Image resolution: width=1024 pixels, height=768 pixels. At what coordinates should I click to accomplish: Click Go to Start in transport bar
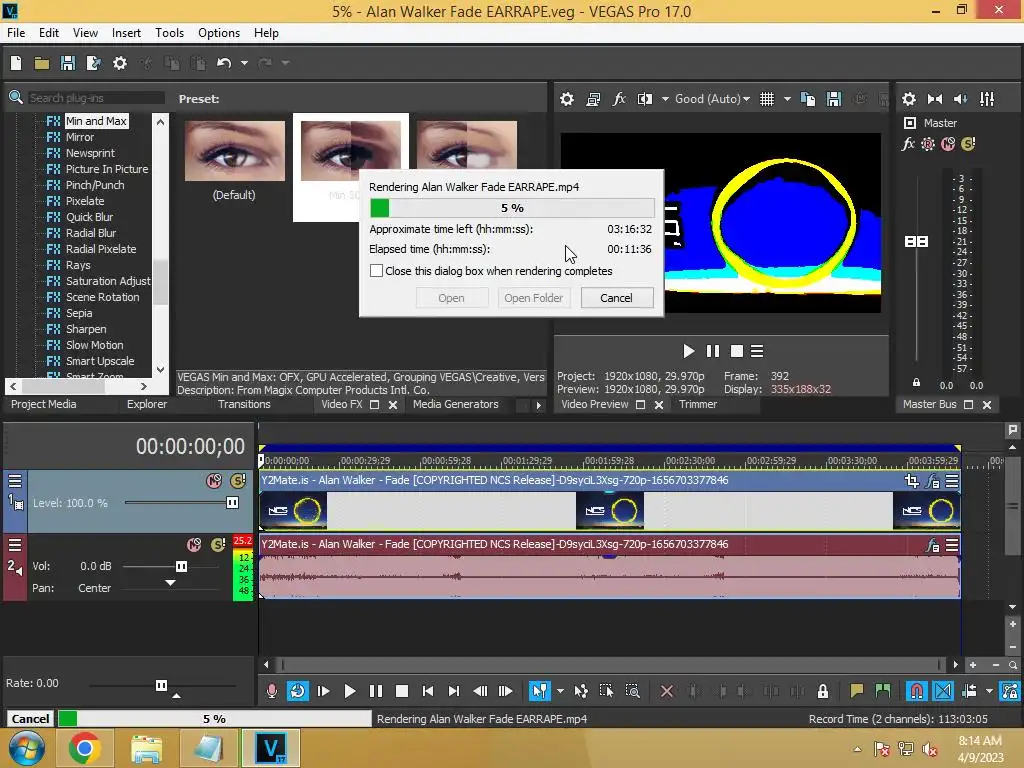click(428, 691)
